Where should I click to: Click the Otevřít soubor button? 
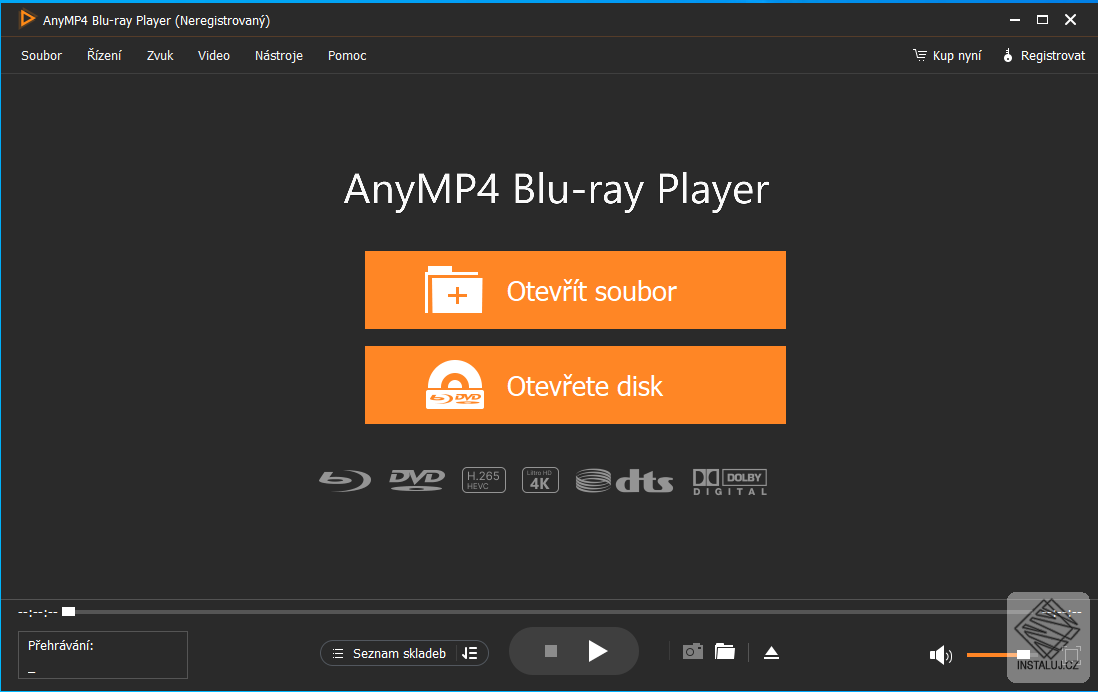click(x=575, y=290)
